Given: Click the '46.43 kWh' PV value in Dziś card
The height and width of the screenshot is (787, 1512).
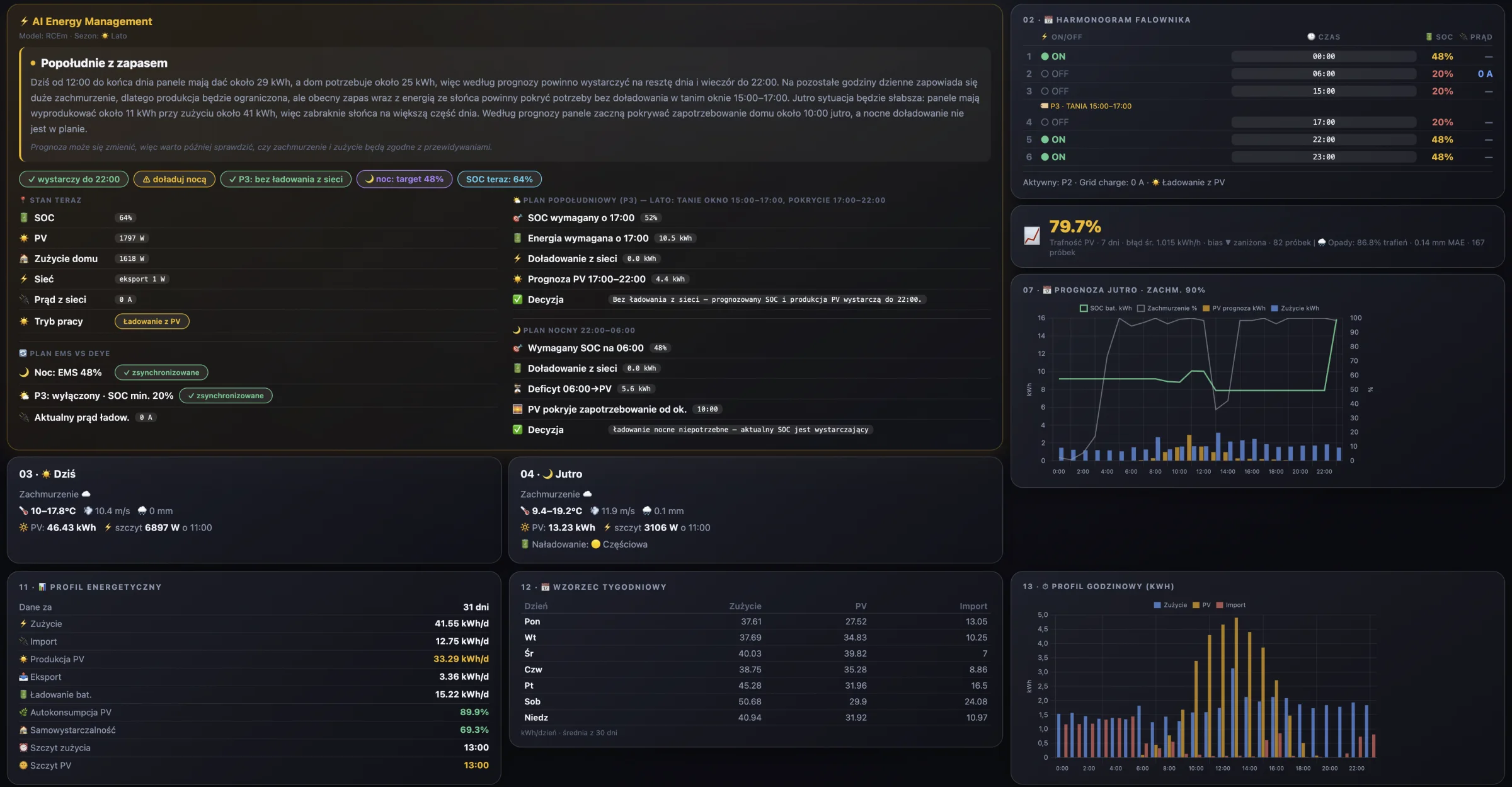Looking at the screenshot, I should [71, 527].
